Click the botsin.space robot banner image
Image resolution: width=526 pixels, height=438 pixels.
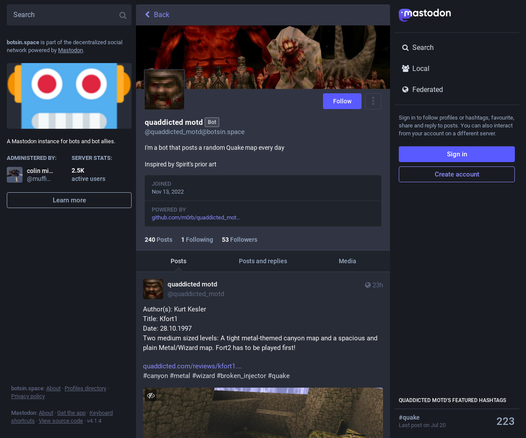tap(69, 96)
